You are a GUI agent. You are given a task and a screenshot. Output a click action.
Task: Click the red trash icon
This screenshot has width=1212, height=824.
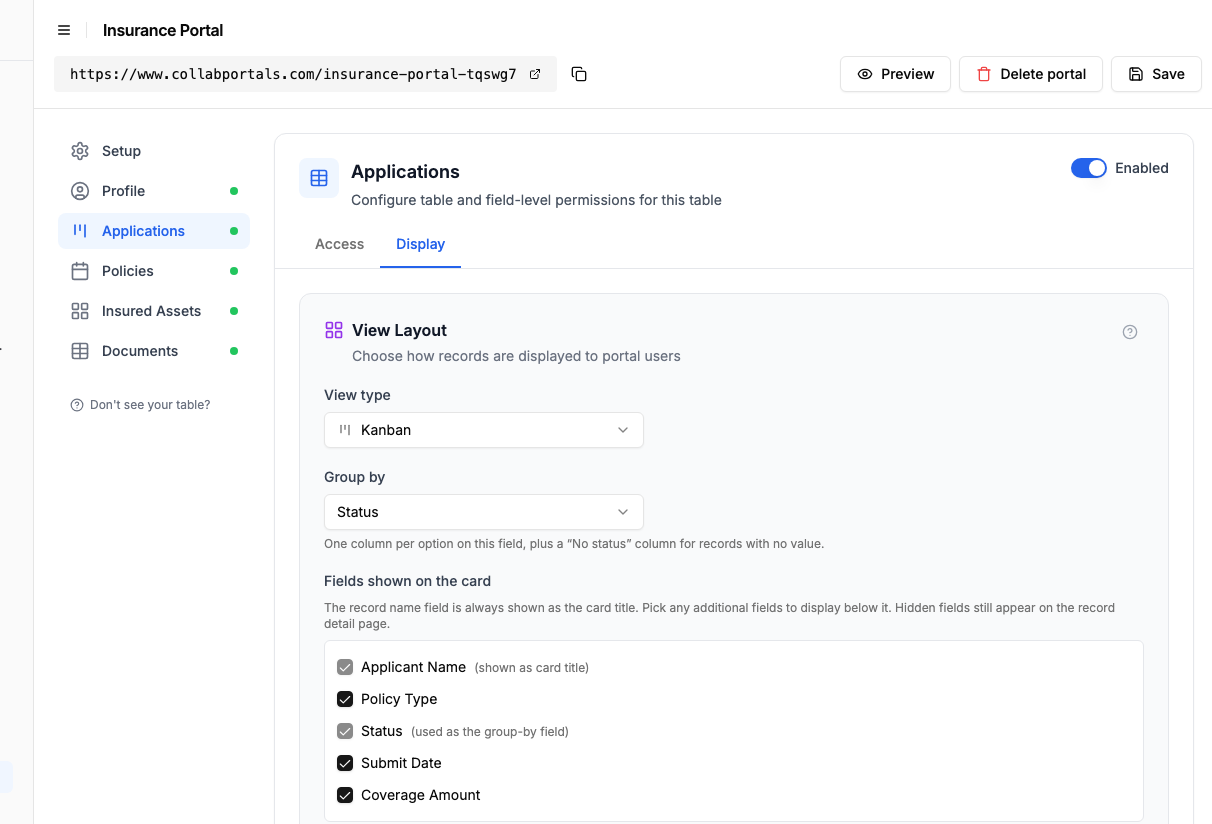point(984,74)
